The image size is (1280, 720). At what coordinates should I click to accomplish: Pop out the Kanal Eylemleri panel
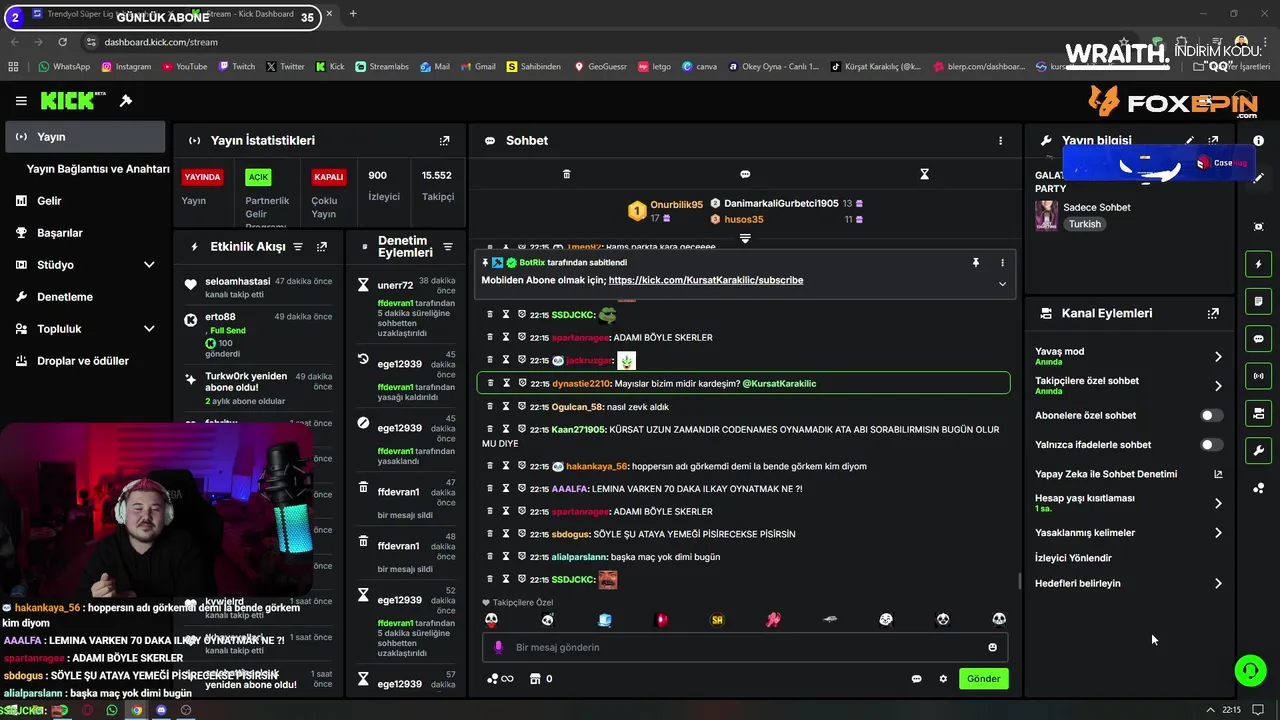1213,313
